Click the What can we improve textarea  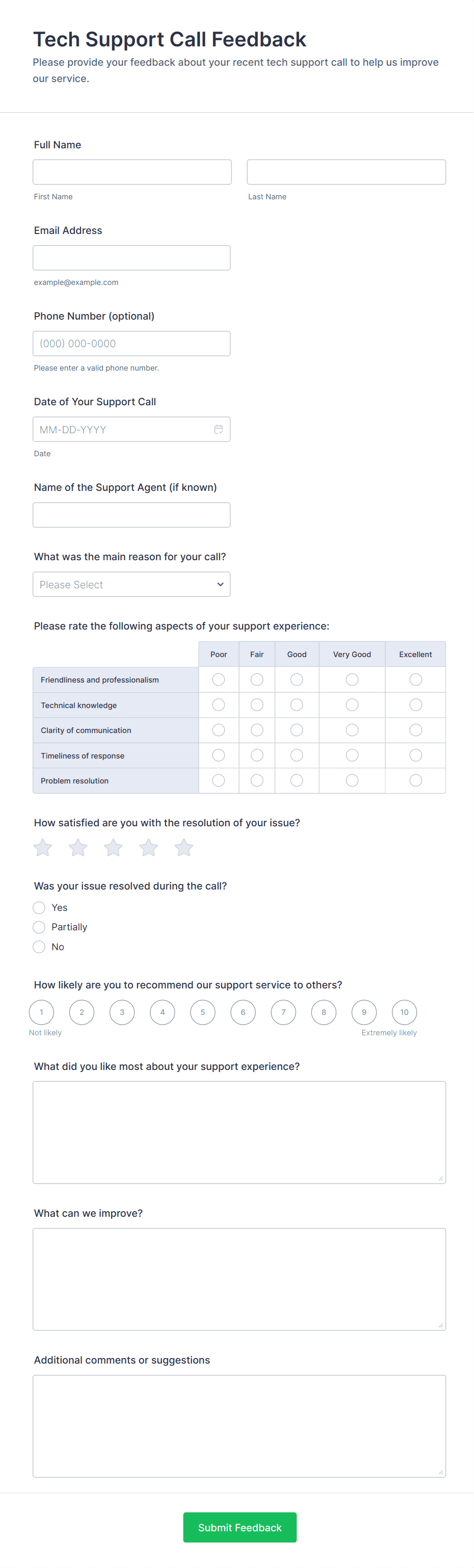pyautogui.click(x=239, y=1279)
